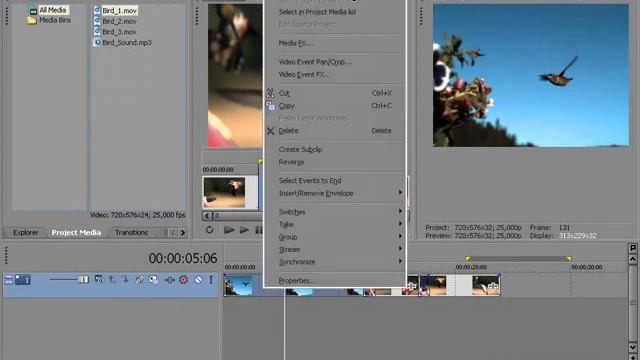Click the Trimmer scrollbar left arrow
640x360 pixels.
tap(207, 216)
